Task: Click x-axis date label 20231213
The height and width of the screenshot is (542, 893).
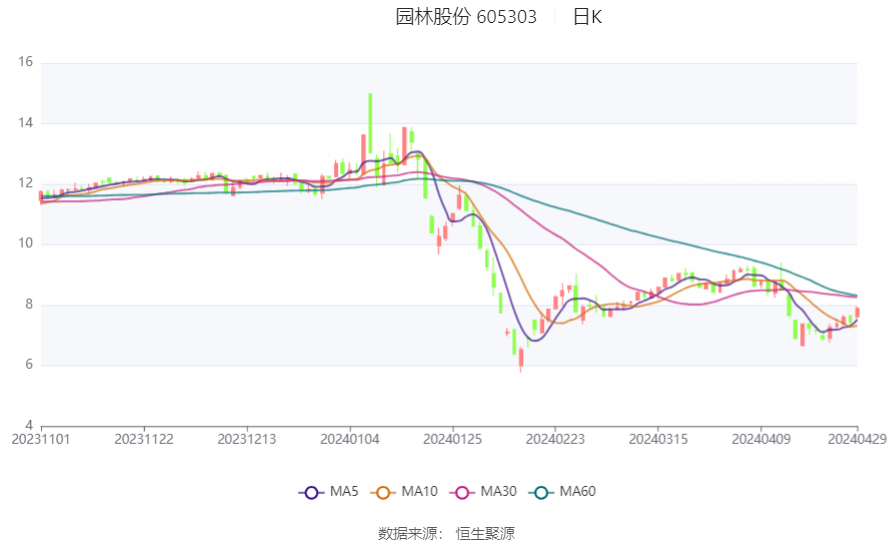Action: [247, 440]
